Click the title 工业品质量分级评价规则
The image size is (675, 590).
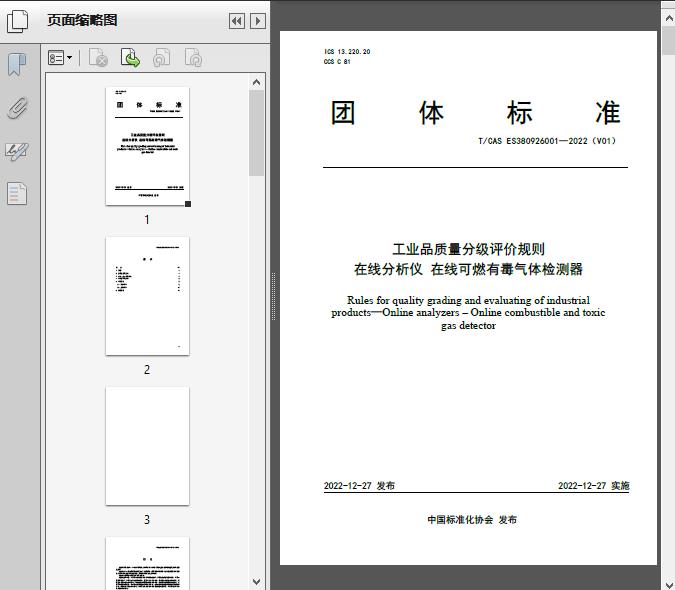[x=468, y=249]
